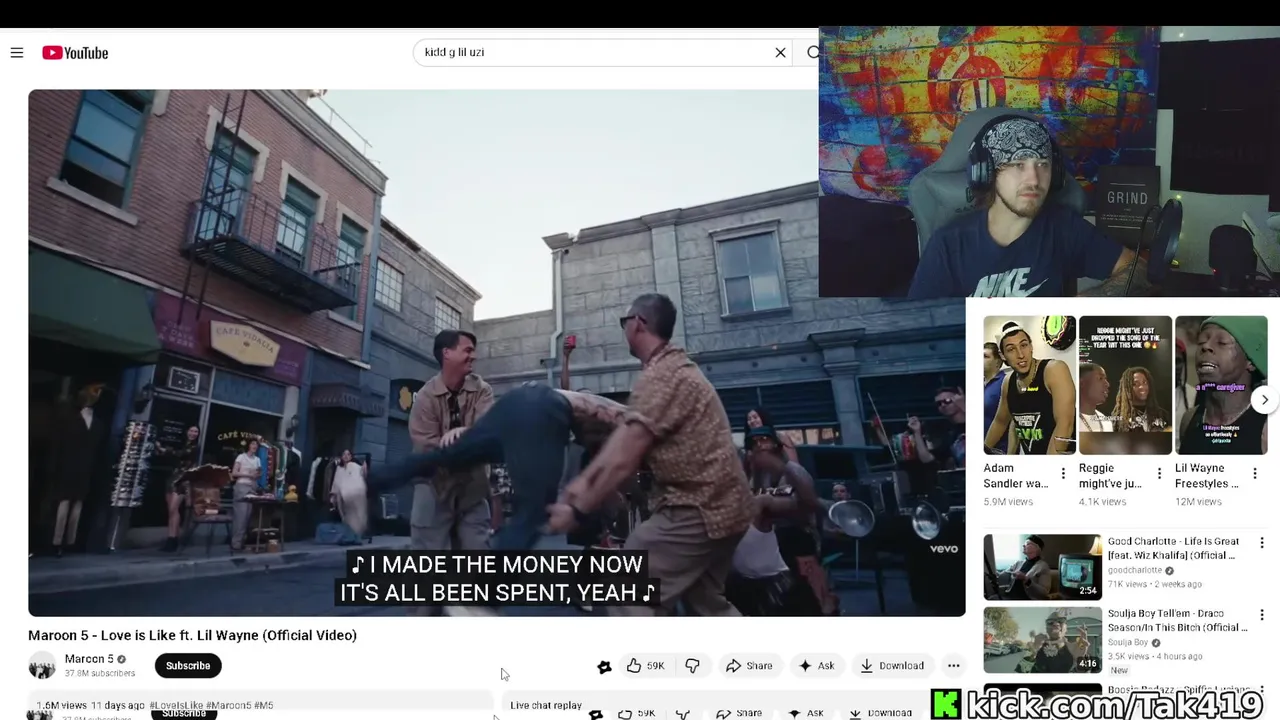The image size is (1280, 720).
Task: Open the YouTube hamburger guide menu
Action: 17,53
